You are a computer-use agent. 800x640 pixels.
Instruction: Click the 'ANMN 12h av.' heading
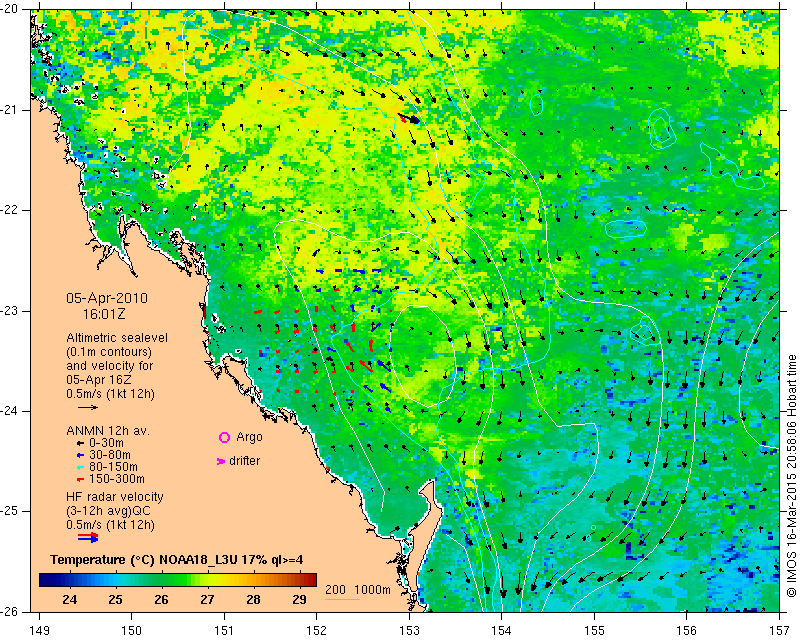click(108, 431)
